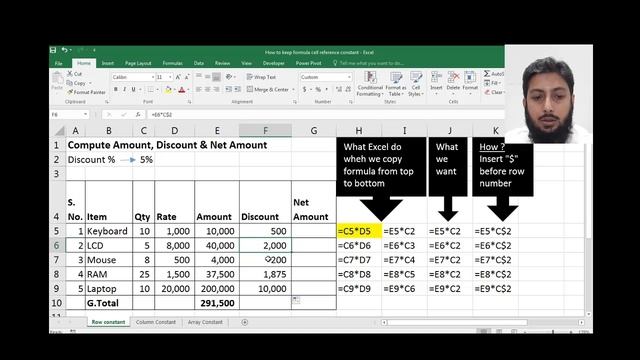The image size is (640, 360).
Task: Click the red Font Color A
Action: pyautogui.click(x=182, y=89)
